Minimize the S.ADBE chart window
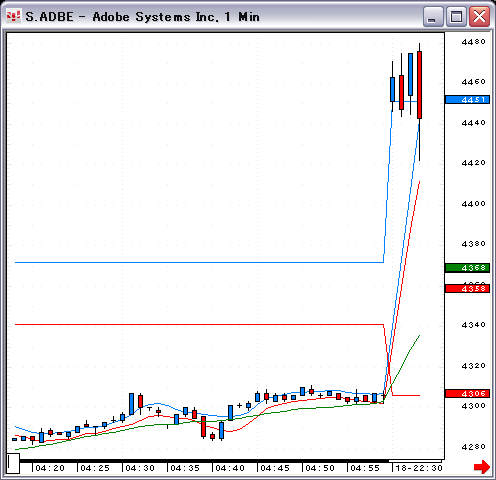 tap(433, 16)
